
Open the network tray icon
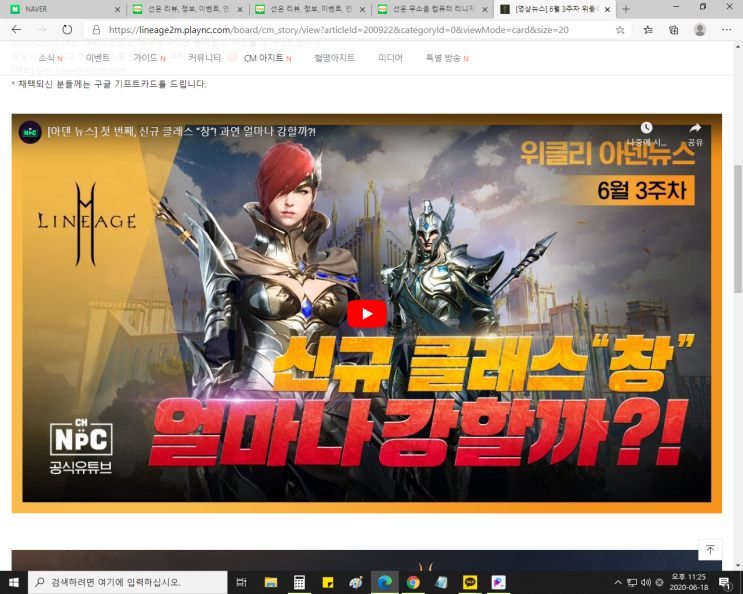click(632, 582)
